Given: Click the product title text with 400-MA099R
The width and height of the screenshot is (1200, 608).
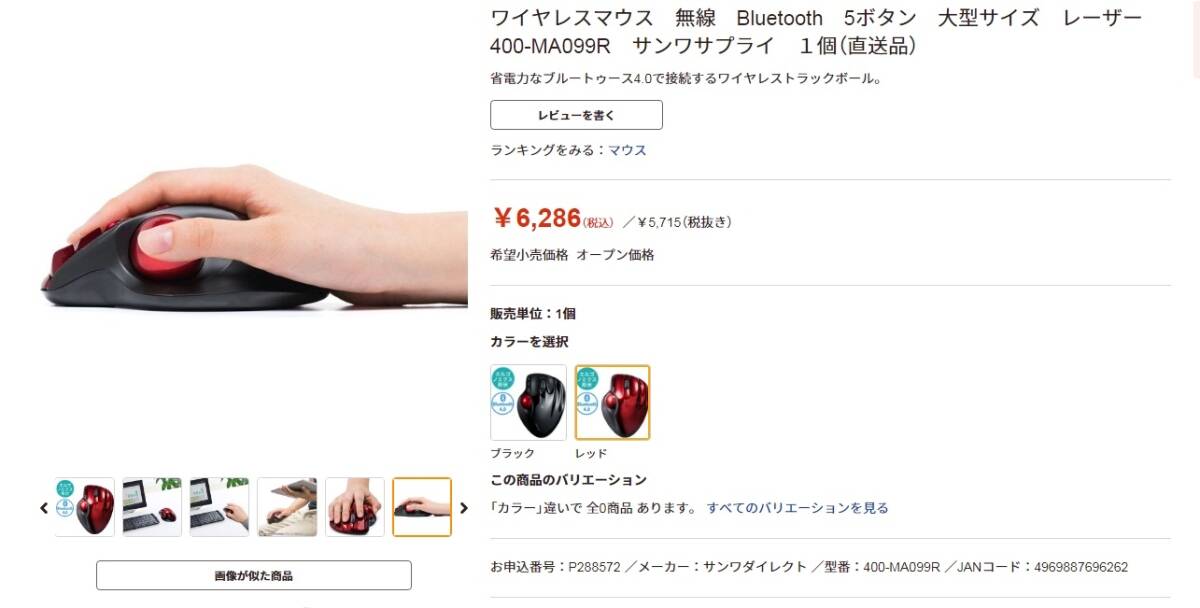Looking at the screenshot, I should pos(816,32).
